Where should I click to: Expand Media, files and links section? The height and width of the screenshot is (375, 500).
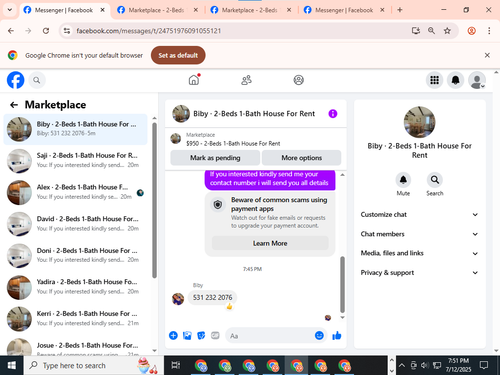pos(419,253)
